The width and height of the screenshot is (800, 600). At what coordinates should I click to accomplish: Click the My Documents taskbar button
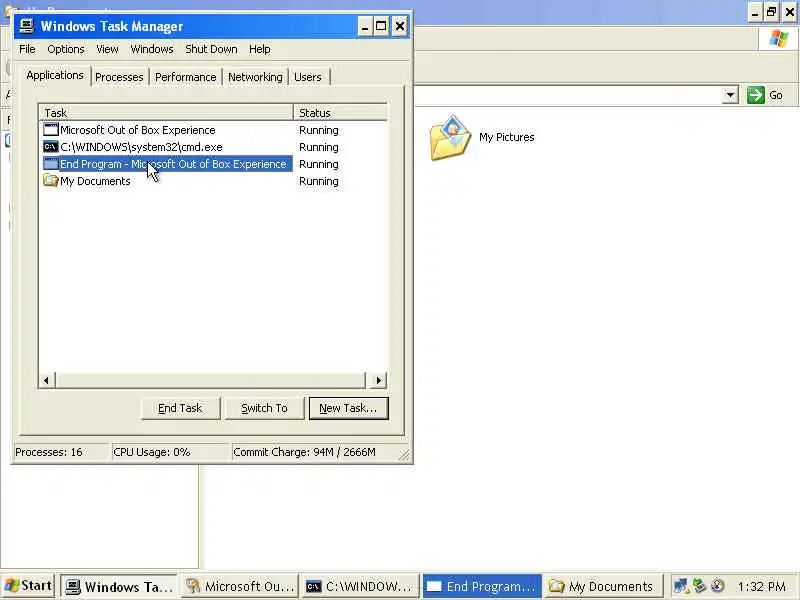coord(602,587)
